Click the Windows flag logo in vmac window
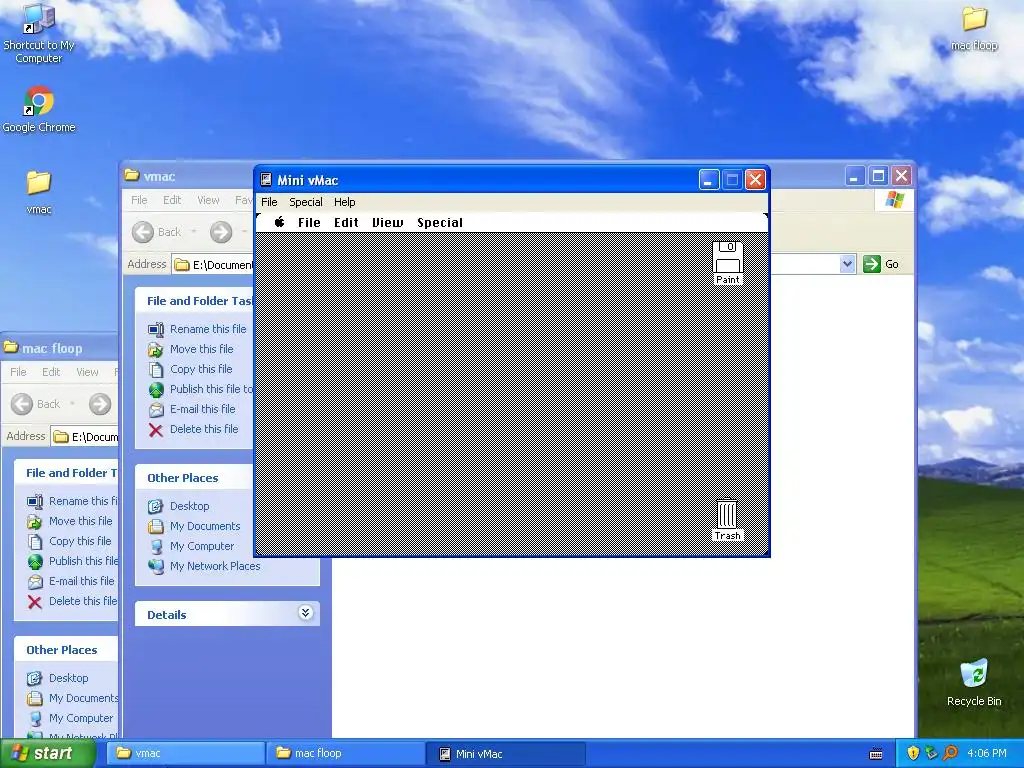1024x768 pixels. 895,200
